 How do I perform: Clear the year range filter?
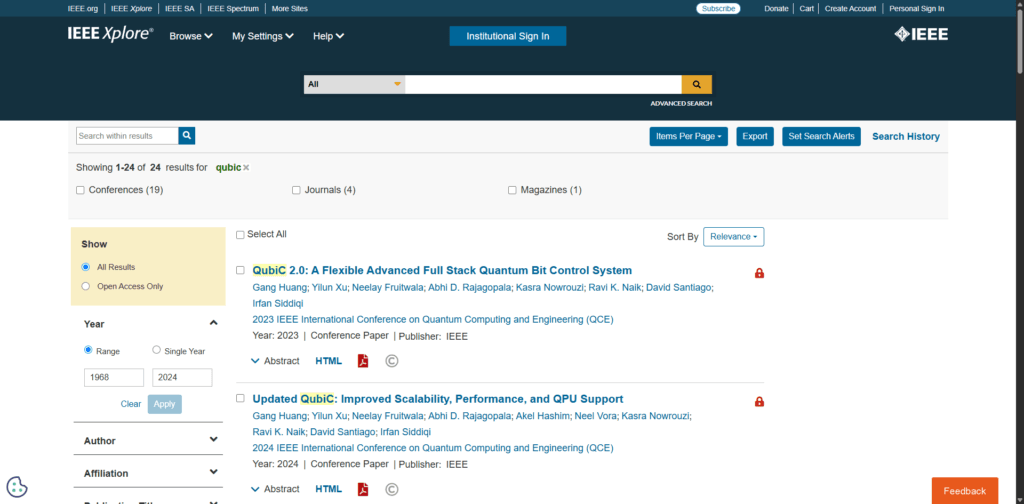click(131, 404)
